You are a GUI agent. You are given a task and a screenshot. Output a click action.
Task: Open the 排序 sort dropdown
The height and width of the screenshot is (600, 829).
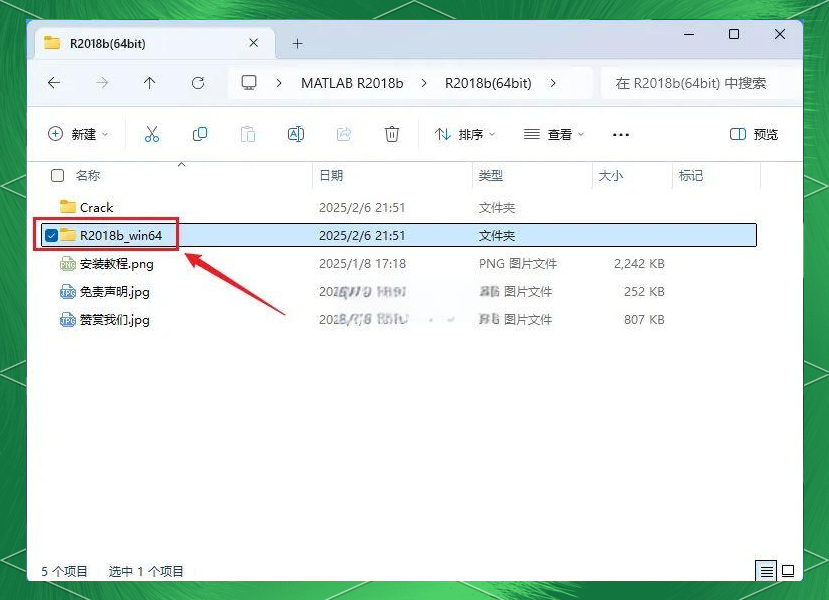[x=465, y=134]
